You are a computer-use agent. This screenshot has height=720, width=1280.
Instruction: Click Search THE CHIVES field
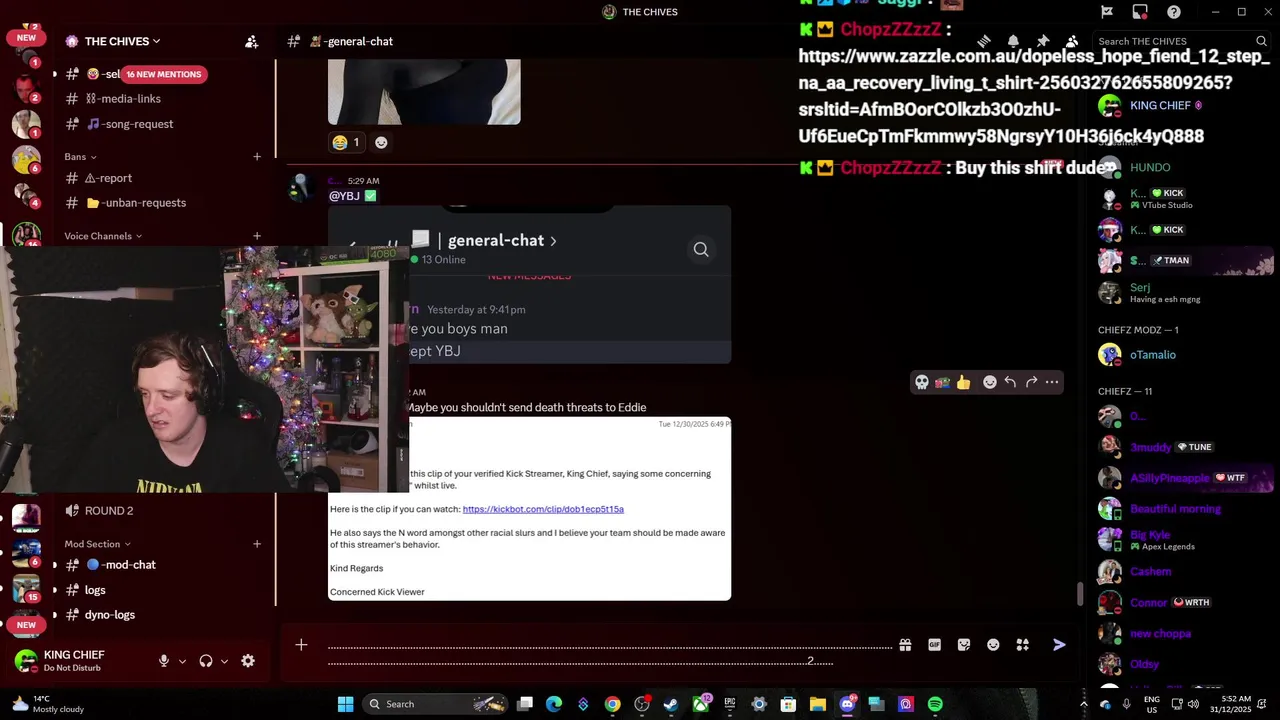click(1183, 41)
